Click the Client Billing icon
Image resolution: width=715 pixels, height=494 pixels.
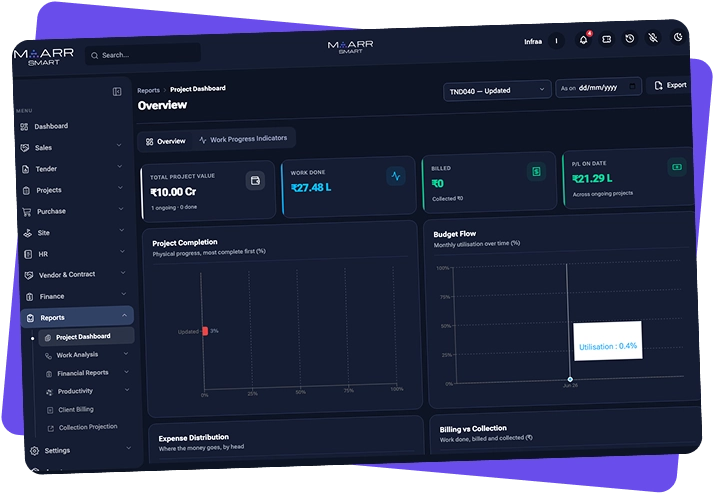pyautogui.click(x=50, y=410)
